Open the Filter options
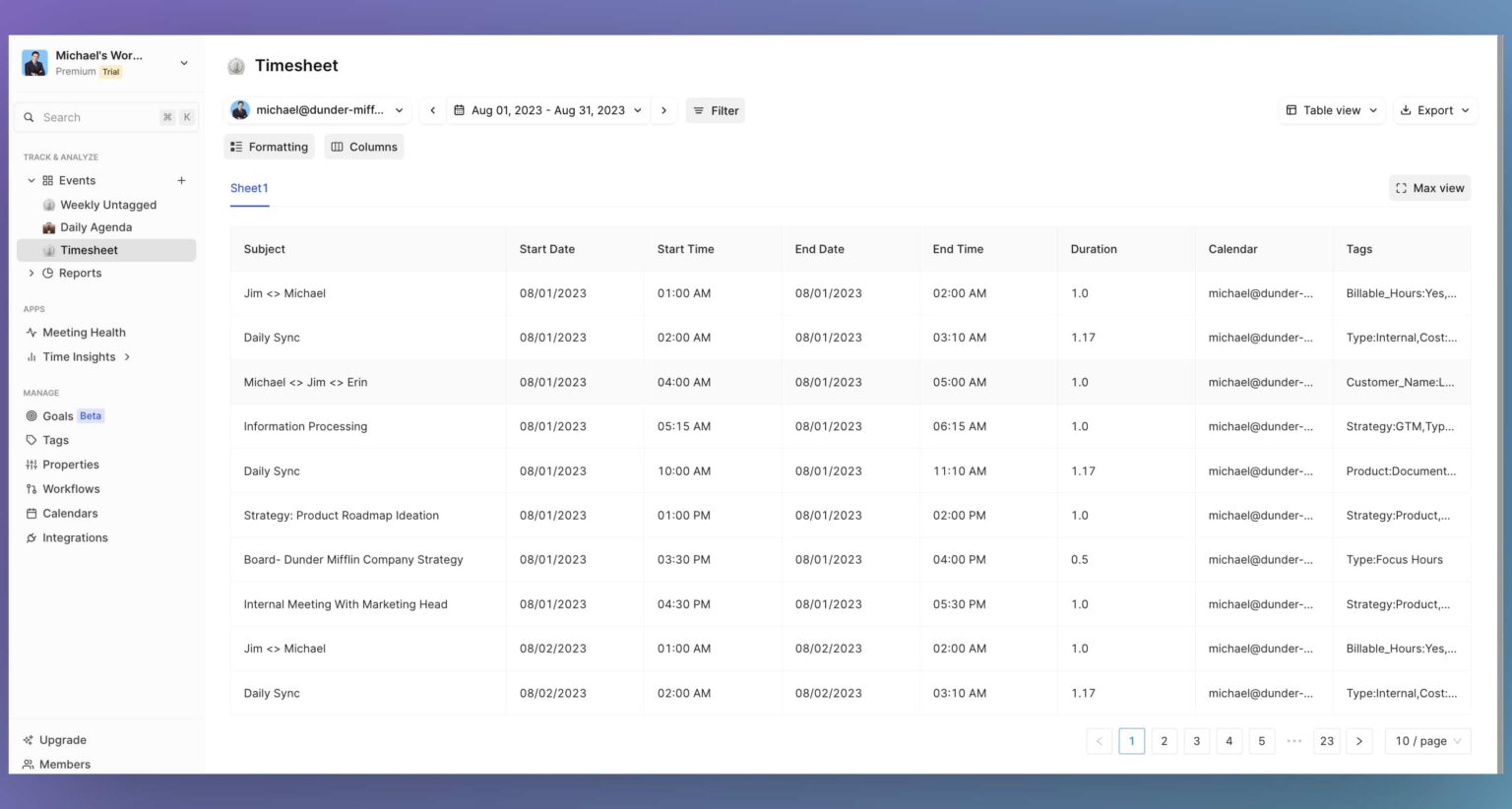This screenshot has height=809, width=1512. (x=716, y=110)
